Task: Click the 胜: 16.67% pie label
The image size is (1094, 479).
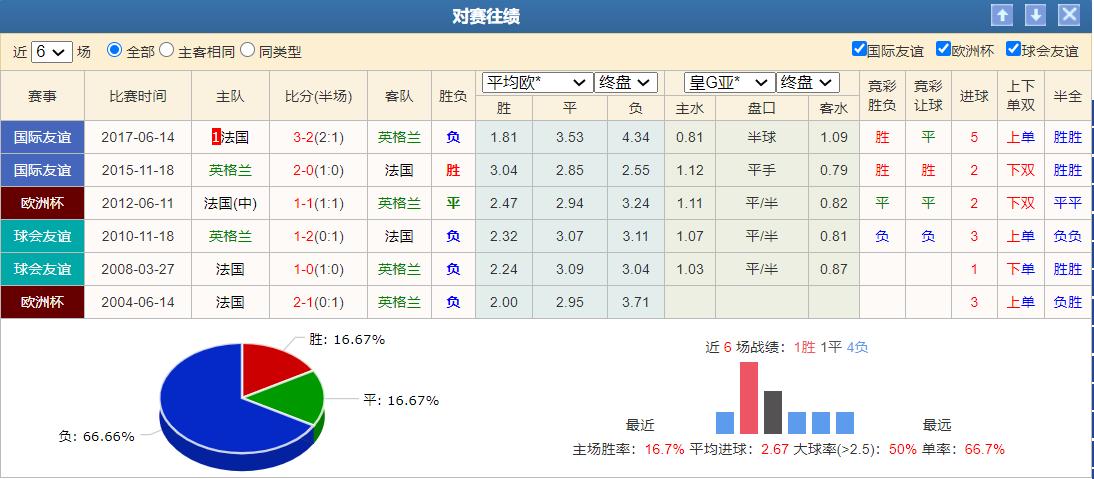Action: 347,340
